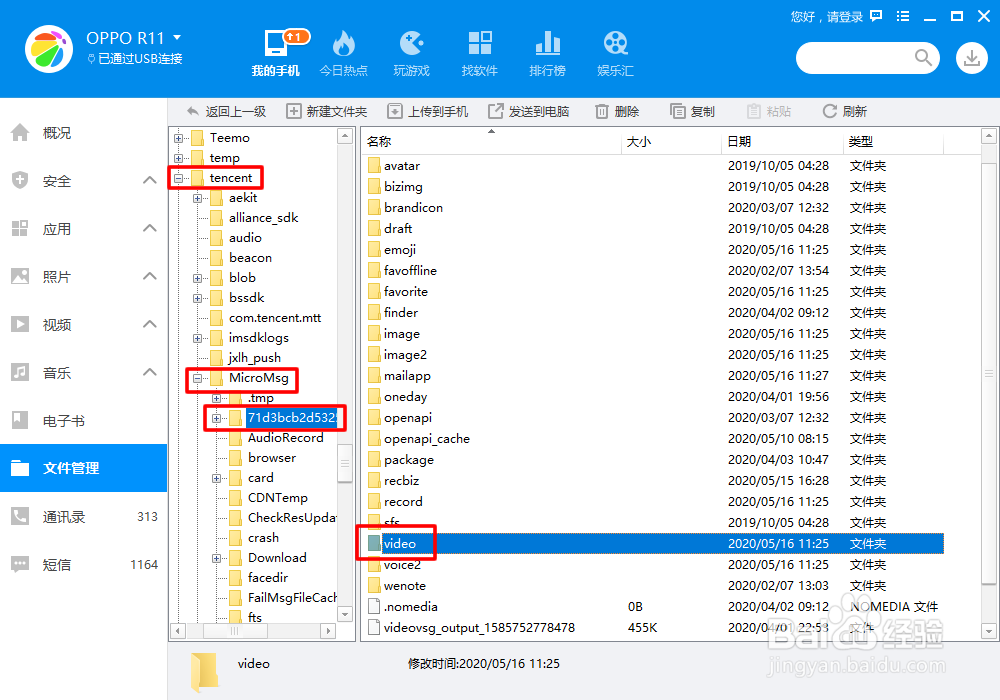Sort by 大小 column header
Viewport: 1000px width, 700px height.
(x=672, y=142)
